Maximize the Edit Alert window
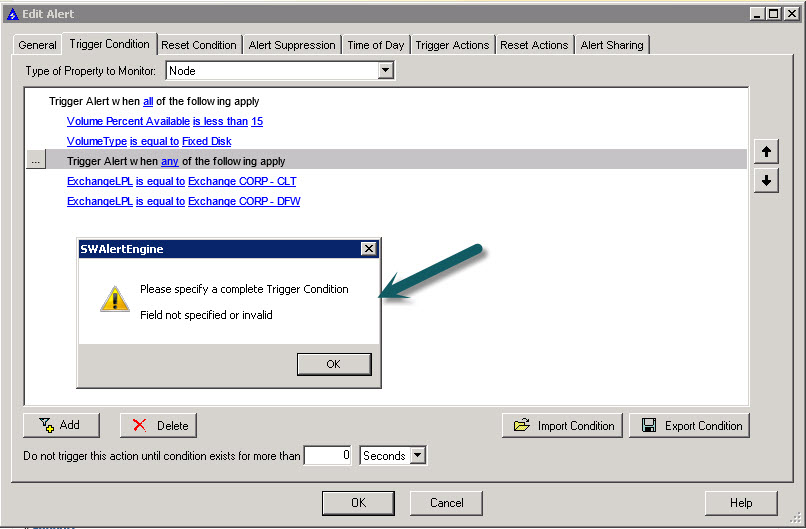This screenshot has height=529, width=806. click(x=774, y=14)
